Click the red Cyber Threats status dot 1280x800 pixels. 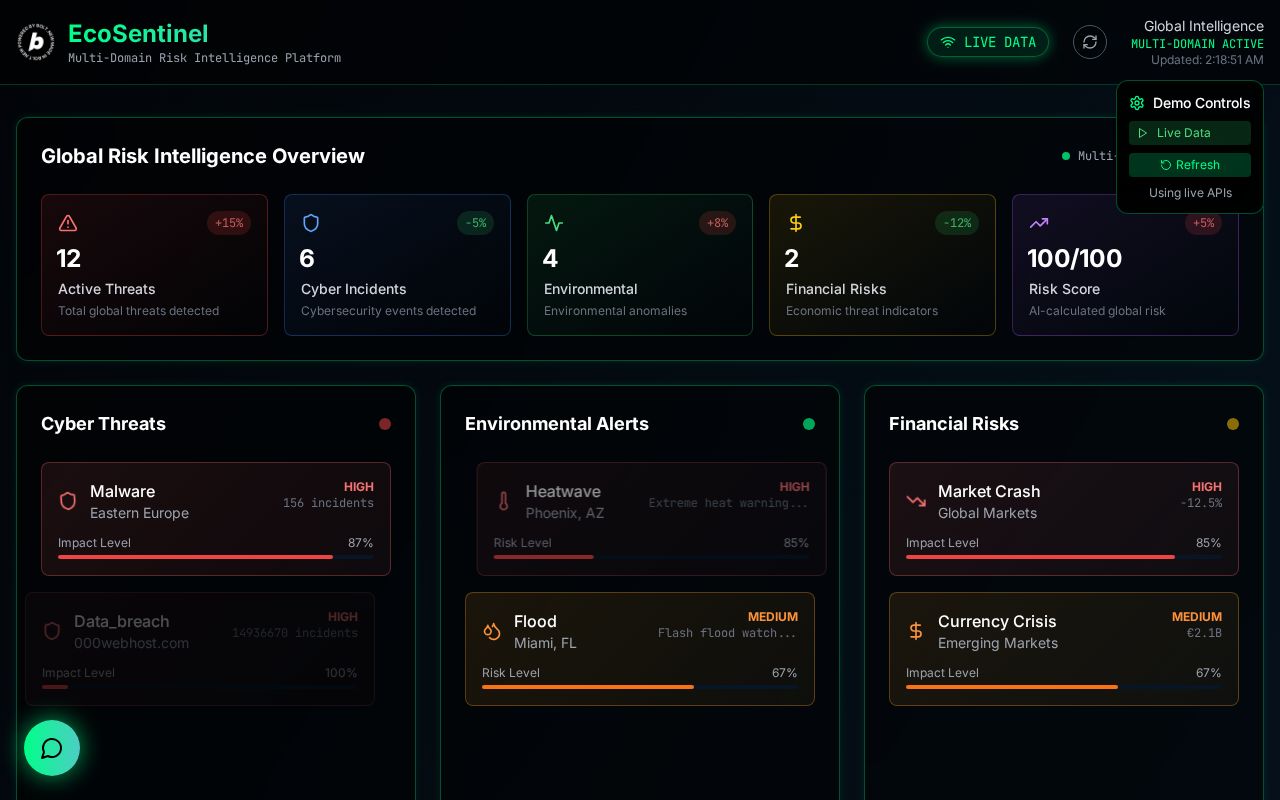pos(385,424)
